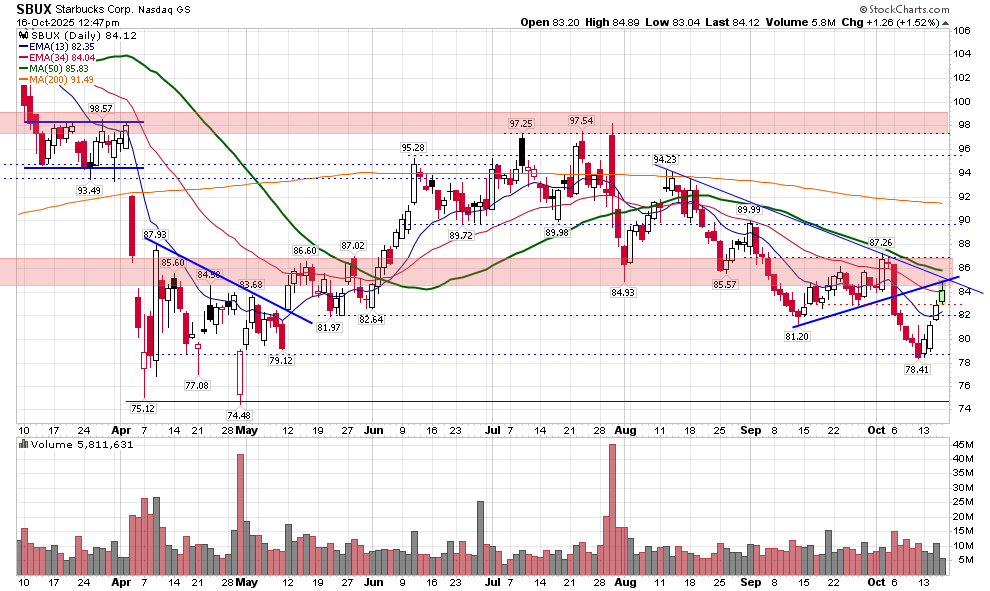The image size is (990, 591).
Task: Click the volume bars icon in the legend
Action: (x=24, y=443)
